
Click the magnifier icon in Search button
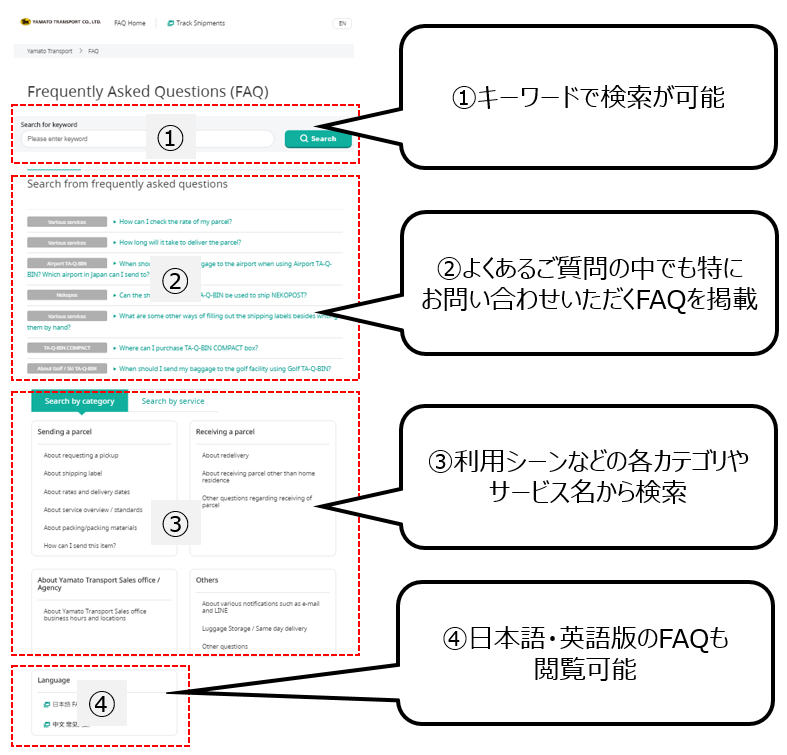(x=304, y=139)
